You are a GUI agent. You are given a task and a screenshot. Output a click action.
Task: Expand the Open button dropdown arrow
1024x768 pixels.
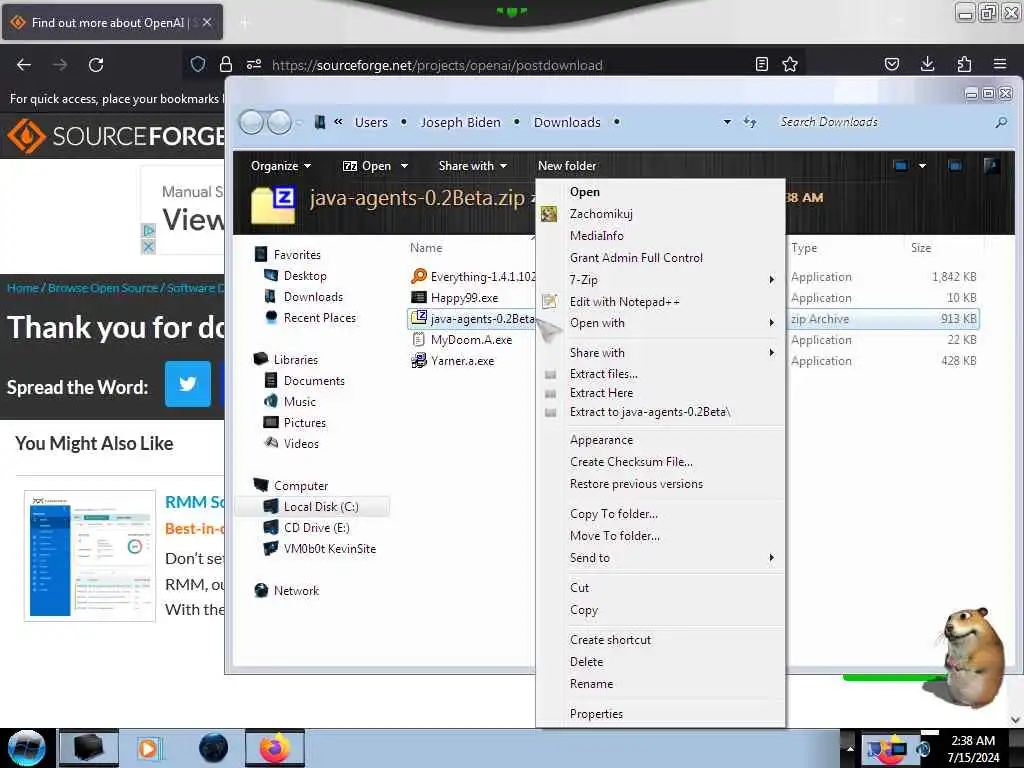pos(405,166)
